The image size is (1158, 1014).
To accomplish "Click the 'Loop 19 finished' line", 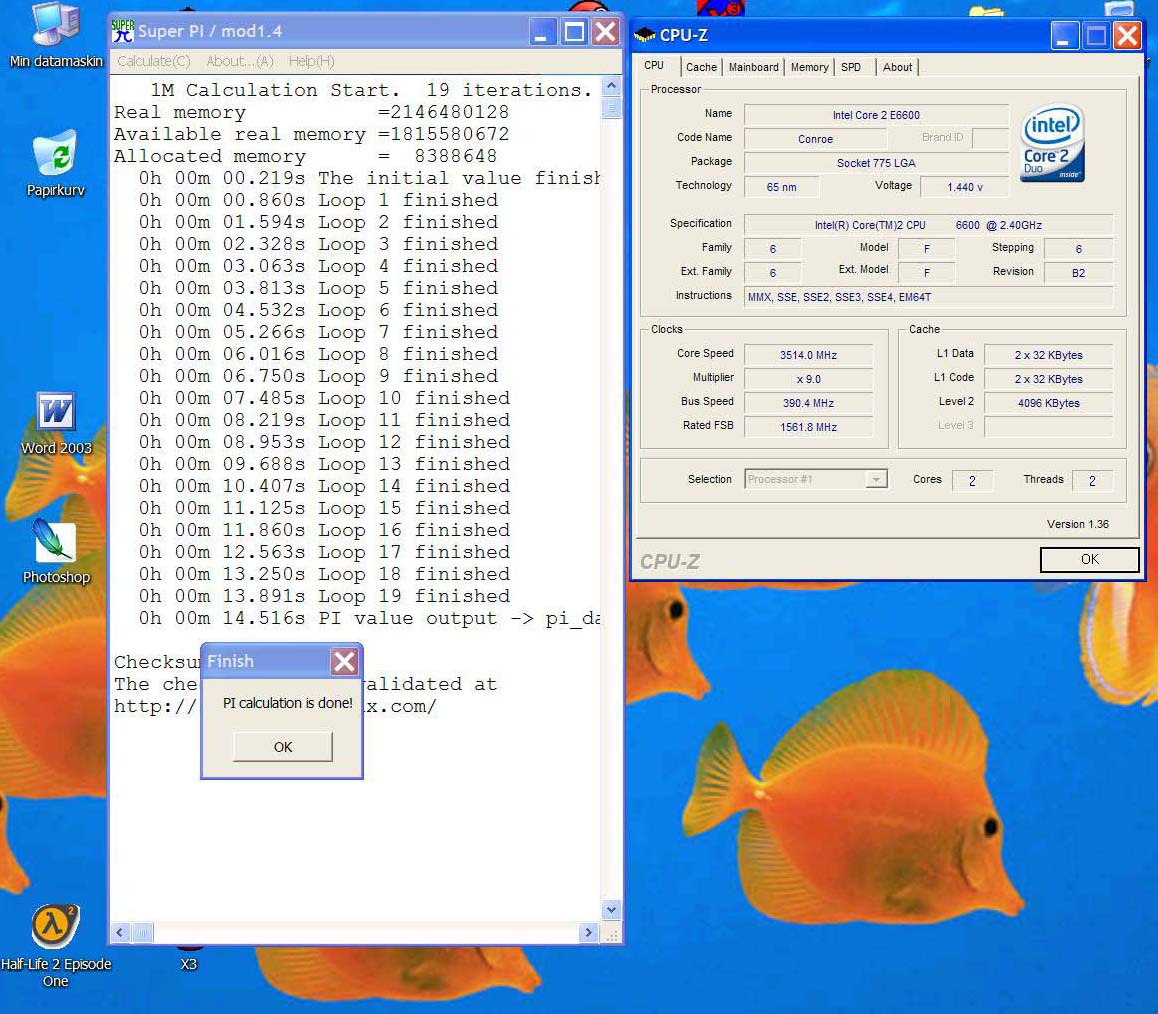I will pyautogui.click(x=324, y=596).
